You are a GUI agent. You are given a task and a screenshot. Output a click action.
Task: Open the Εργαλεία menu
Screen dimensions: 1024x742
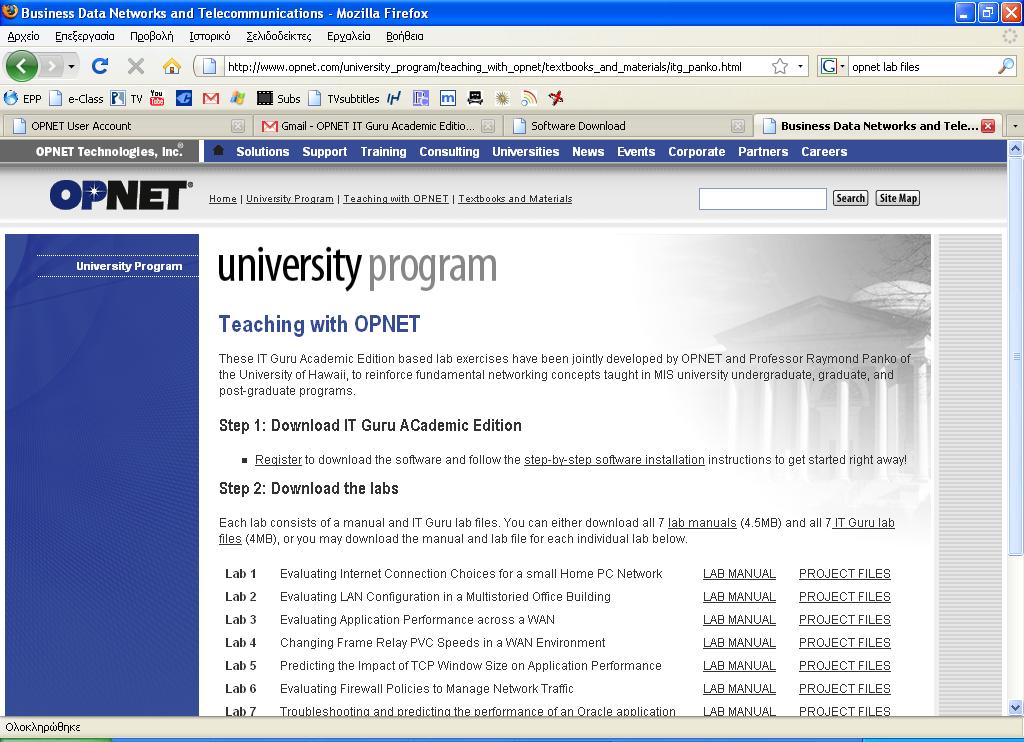tap(349, 36)
